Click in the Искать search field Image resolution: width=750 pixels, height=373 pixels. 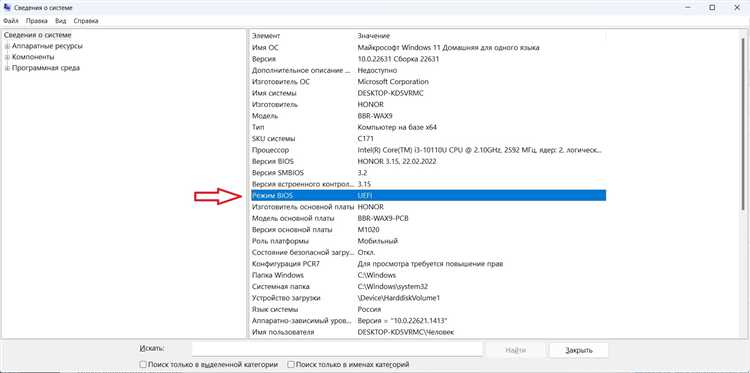[337, 350]
